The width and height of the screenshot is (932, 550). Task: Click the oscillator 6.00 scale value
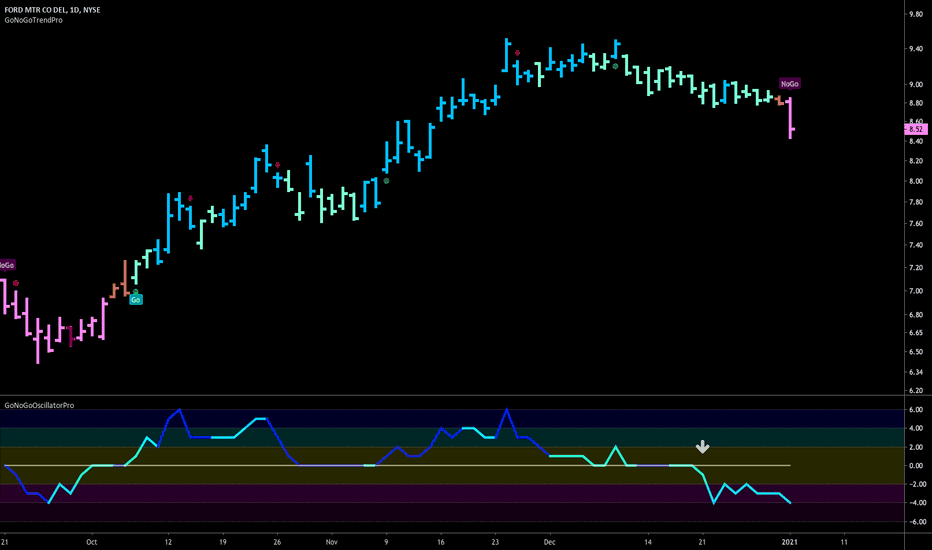tap(915, 410)
